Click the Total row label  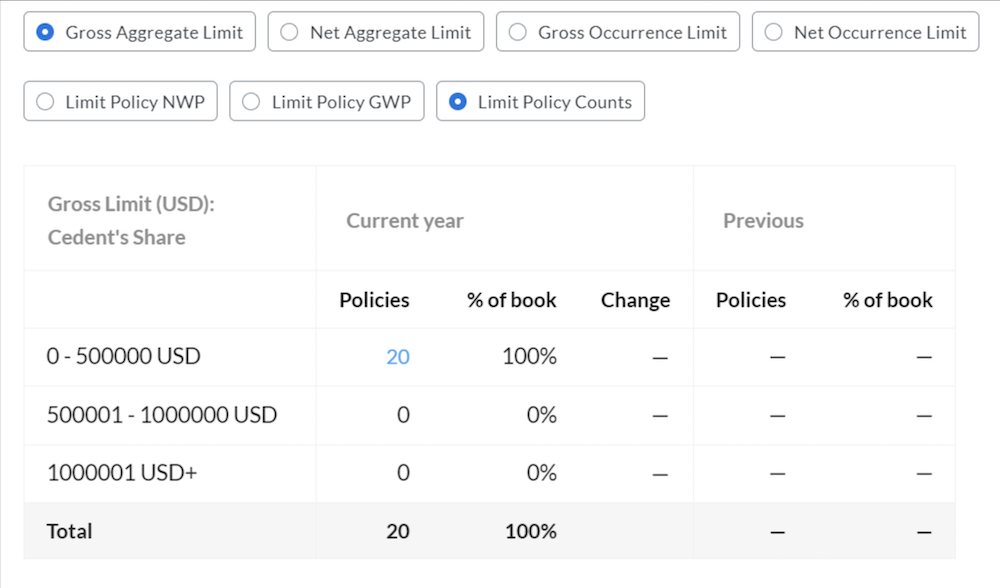pos(70,531)
